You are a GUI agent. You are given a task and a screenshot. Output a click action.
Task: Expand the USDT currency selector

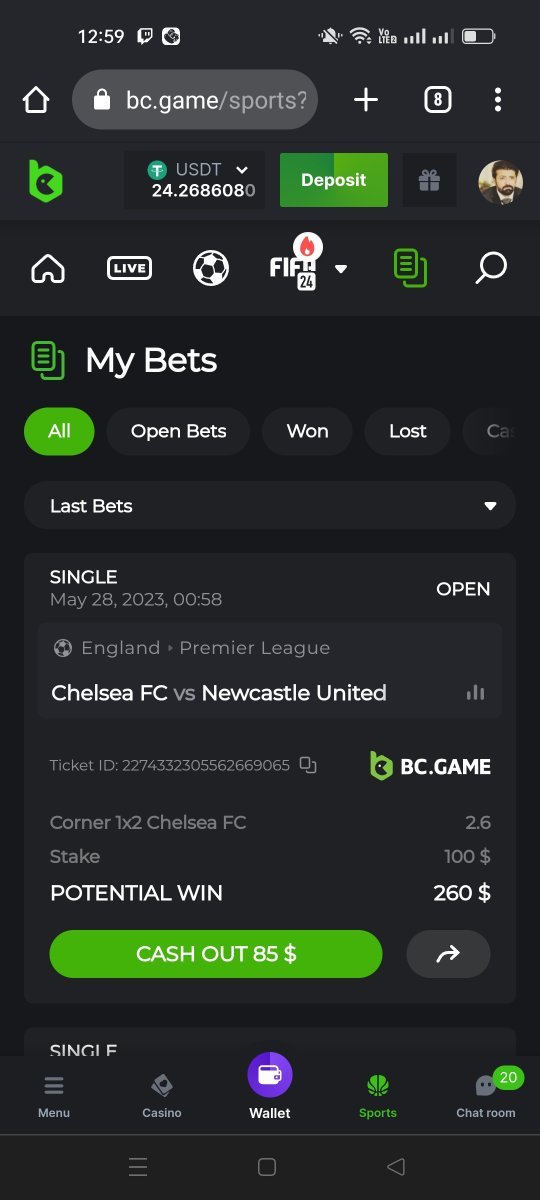[197, 180]
